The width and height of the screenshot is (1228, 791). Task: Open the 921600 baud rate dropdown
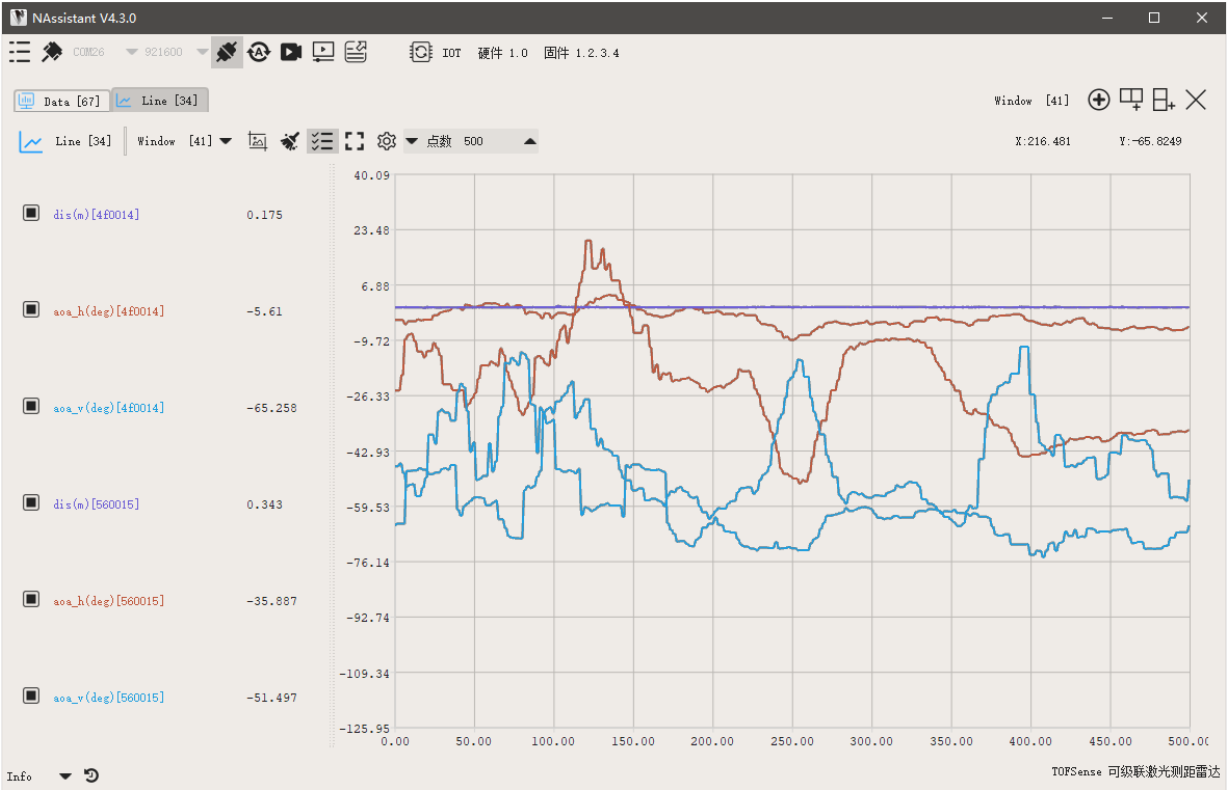(202, 52)
